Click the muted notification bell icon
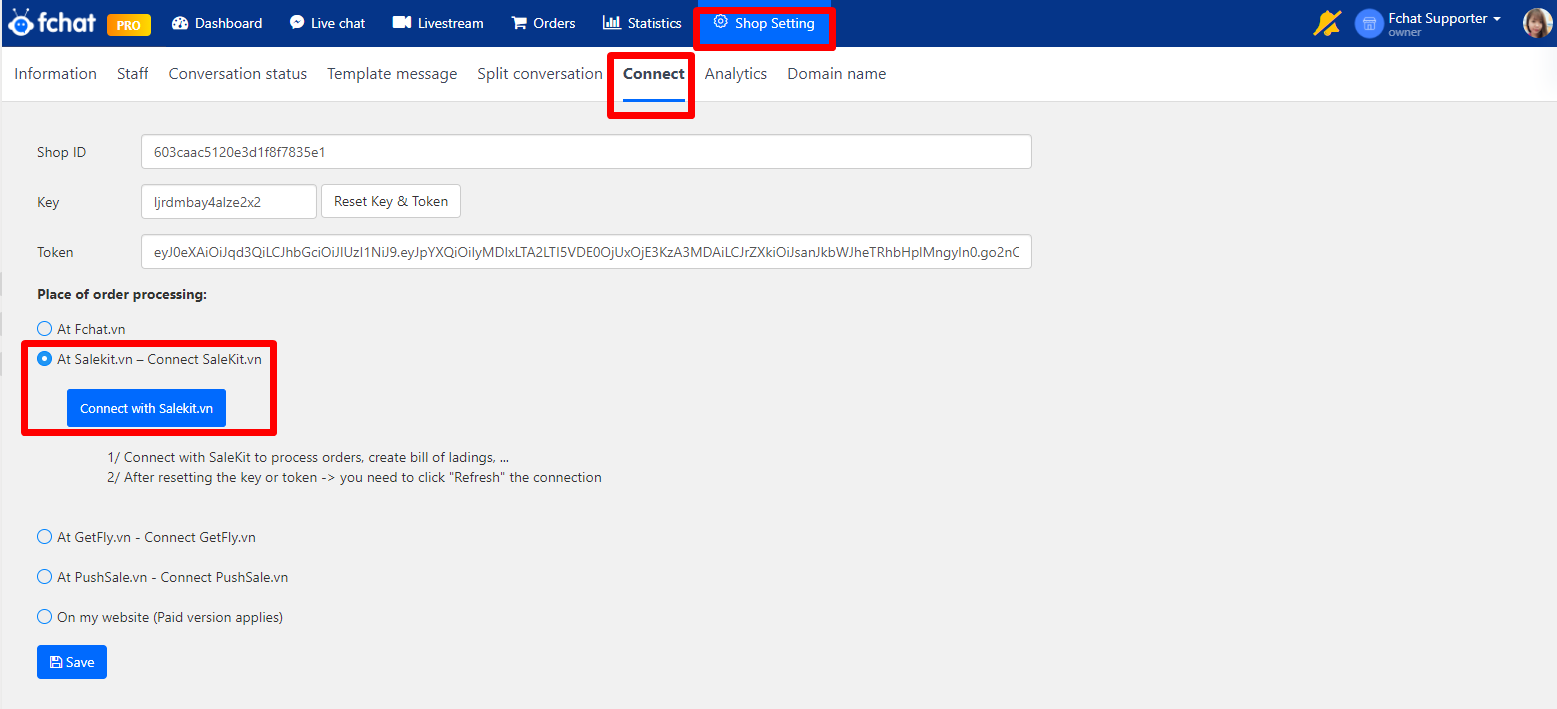Viewport: 1557px width, 709px height. 1327,23
